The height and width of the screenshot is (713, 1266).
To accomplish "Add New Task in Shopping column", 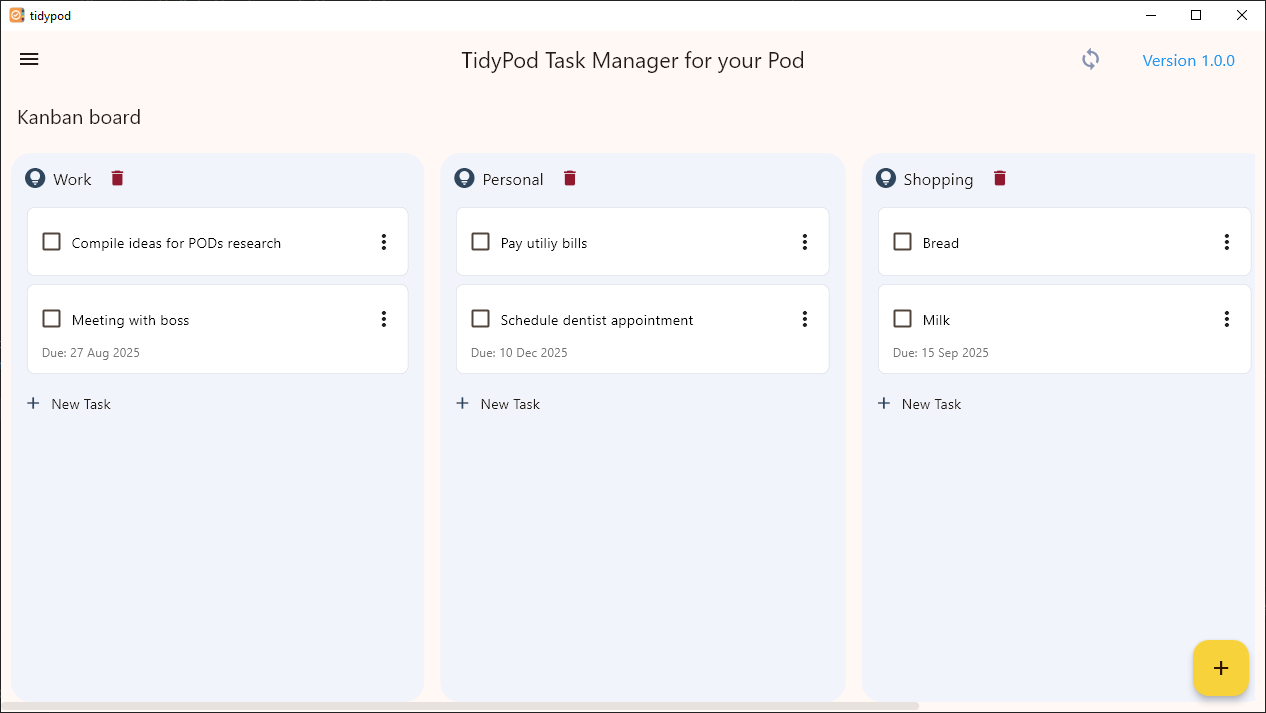I will [919, 404].
